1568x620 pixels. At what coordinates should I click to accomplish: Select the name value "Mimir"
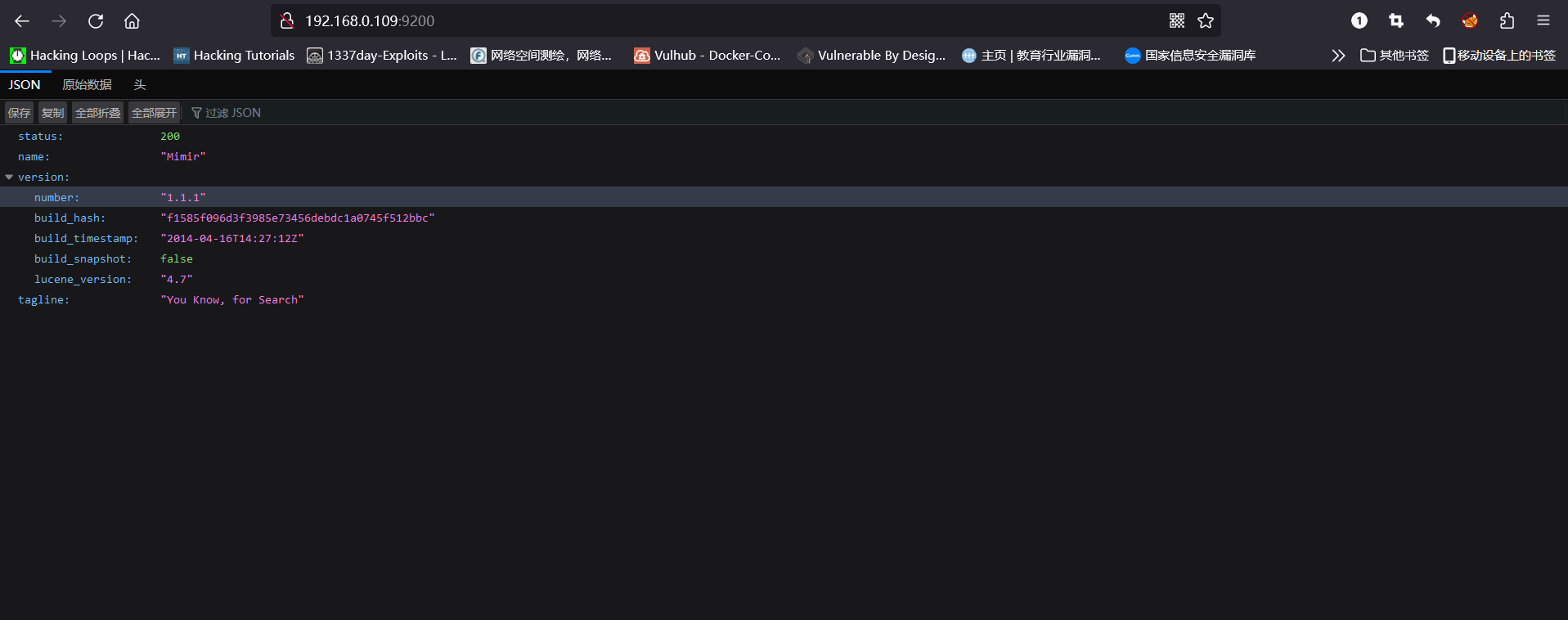coord(183,157)
